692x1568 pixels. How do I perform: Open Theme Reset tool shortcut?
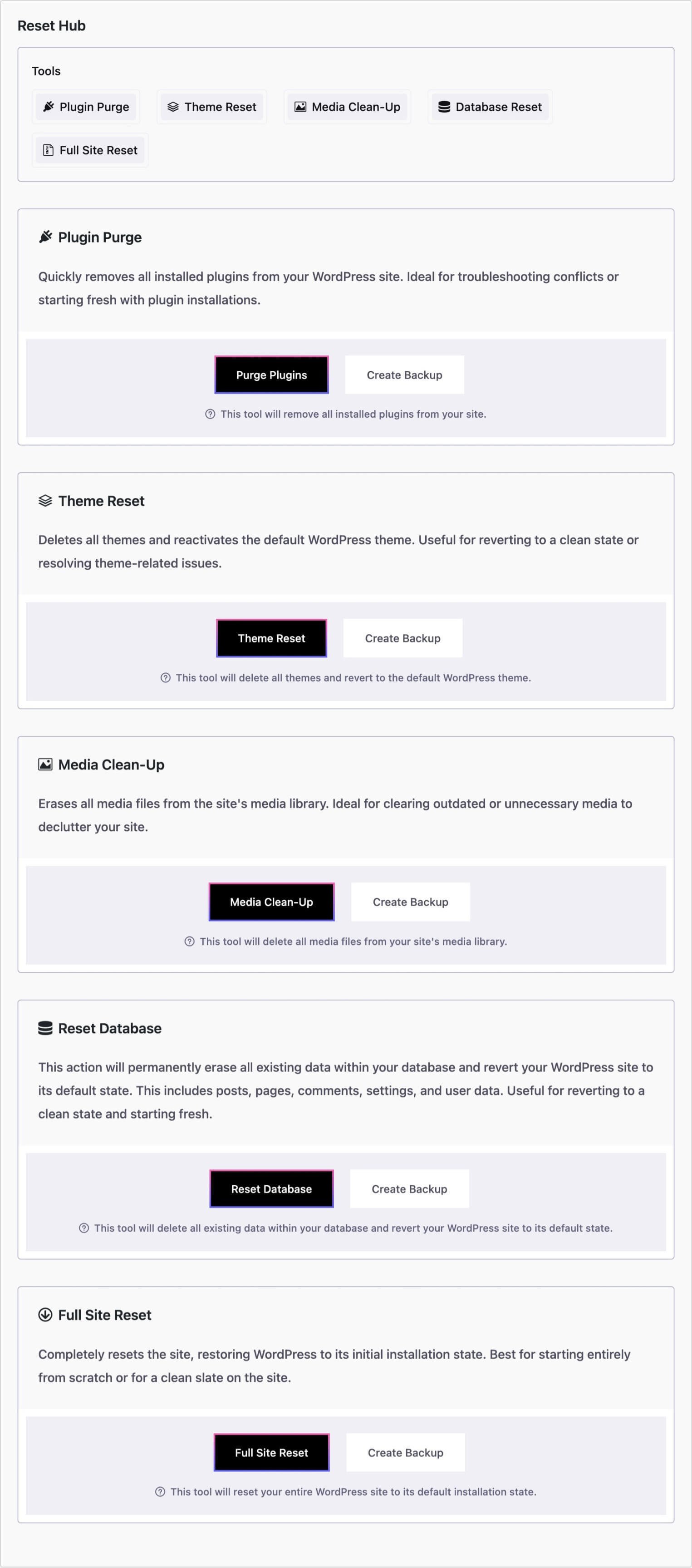point(212,107)
